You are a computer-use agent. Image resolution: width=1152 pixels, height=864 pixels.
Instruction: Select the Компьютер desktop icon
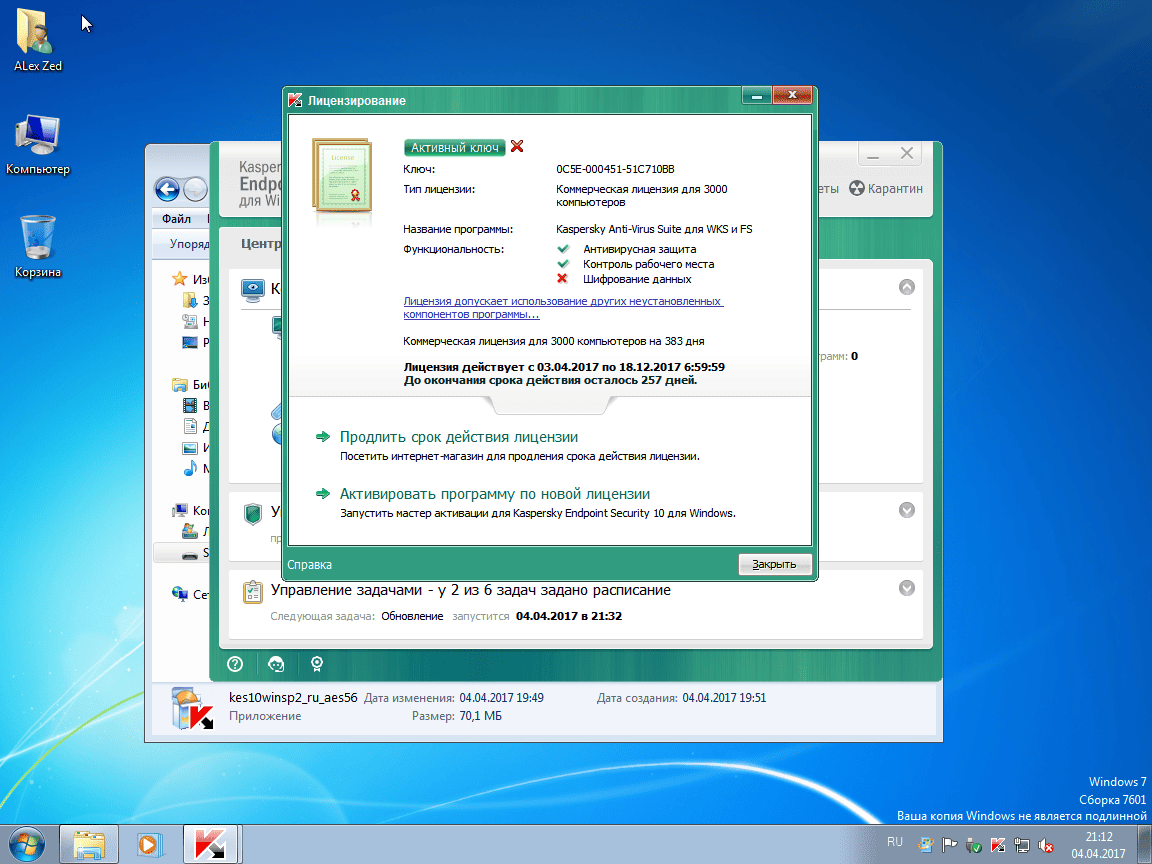click(37, 145)
